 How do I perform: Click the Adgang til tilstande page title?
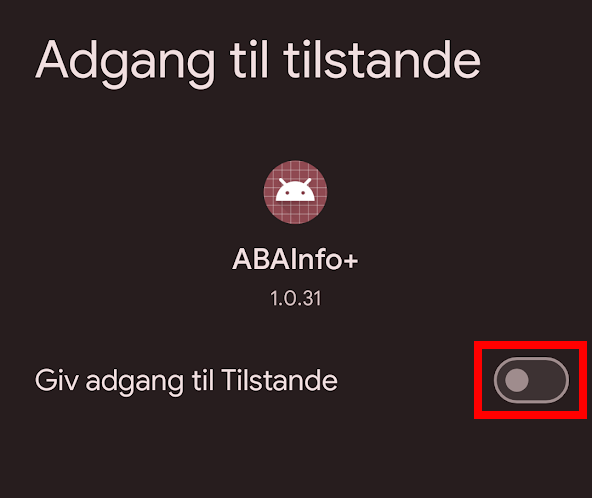pos(258,61)
